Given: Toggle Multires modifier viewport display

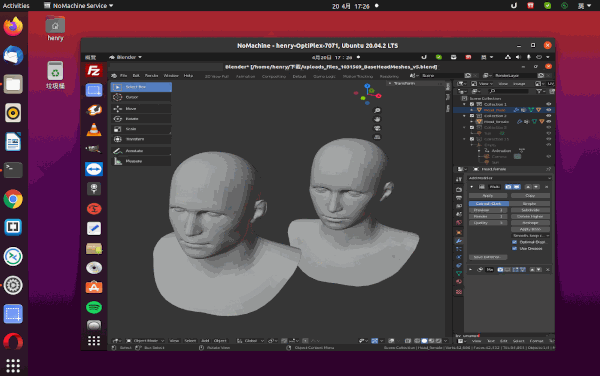Looking at the screenshot, I should pos(517,187).
